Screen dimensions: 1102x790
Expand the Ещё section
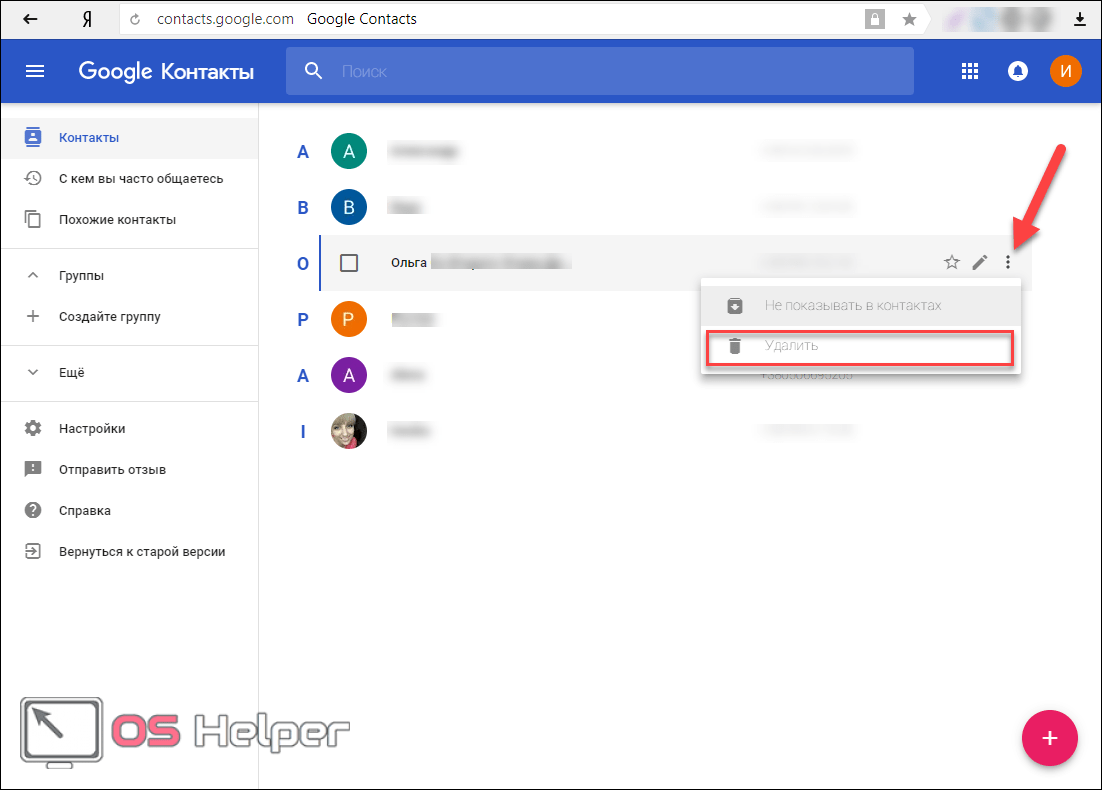coord(33,373)
